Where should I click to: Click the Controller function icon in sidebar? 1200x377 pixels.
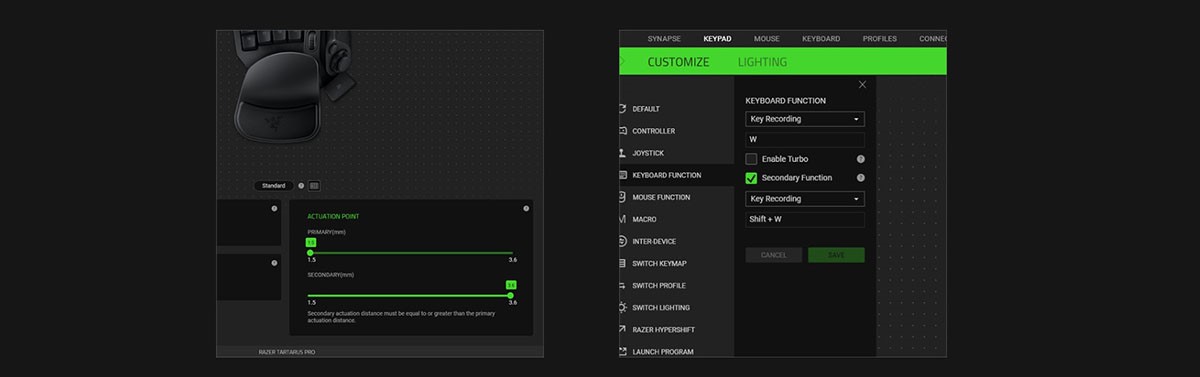pos(623,131)
